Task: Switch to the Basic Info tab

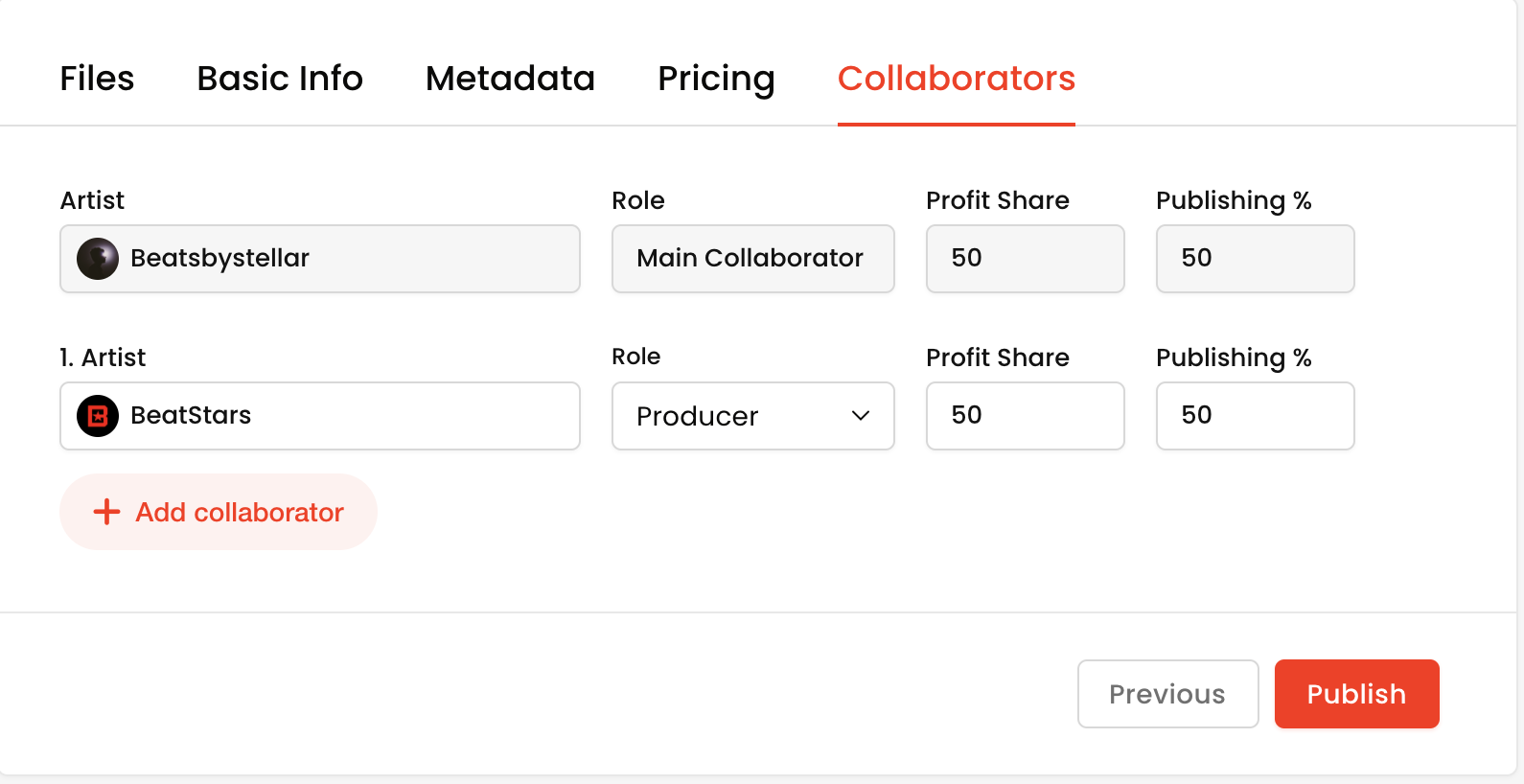Action: pos(280,79)
